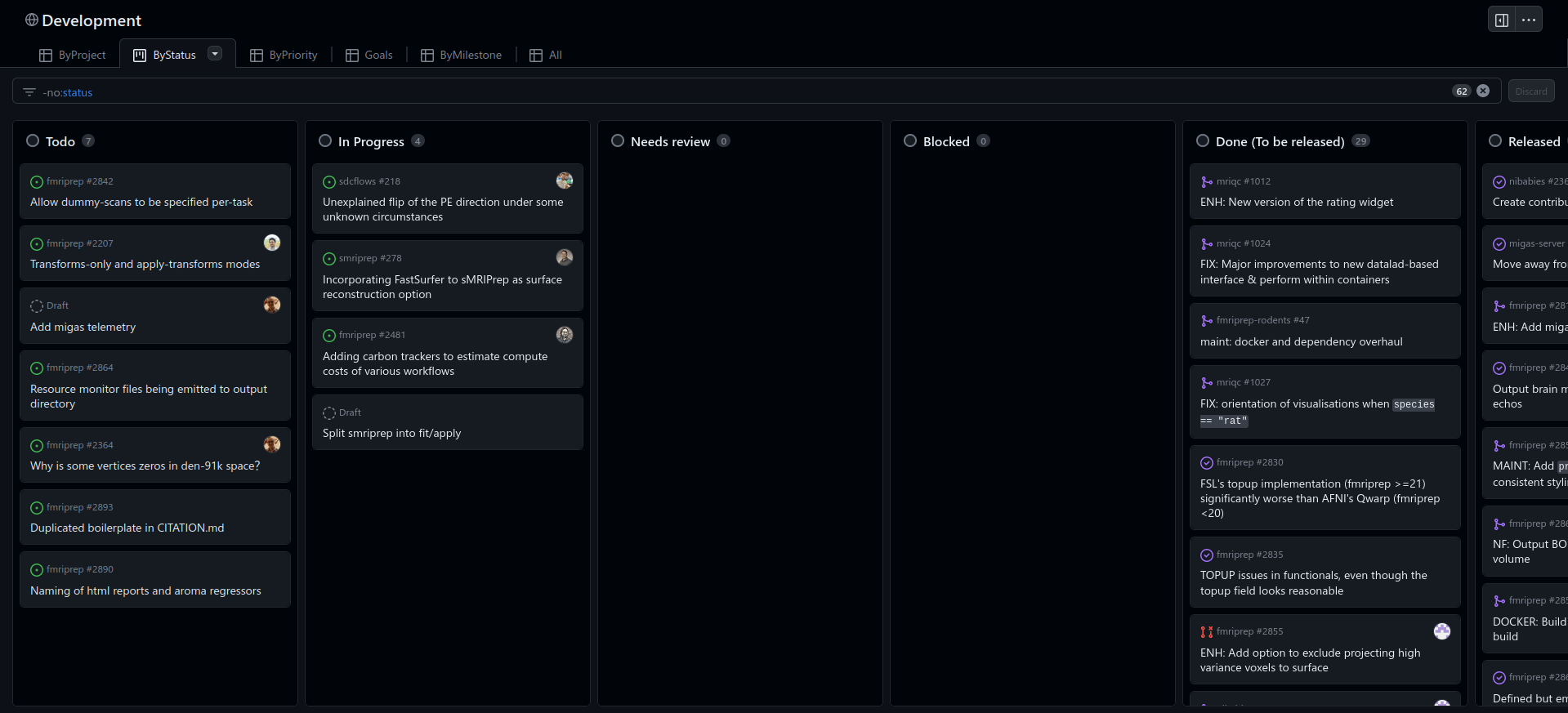
Task: Click the Needs review column status circle
Action: point(618,140)
